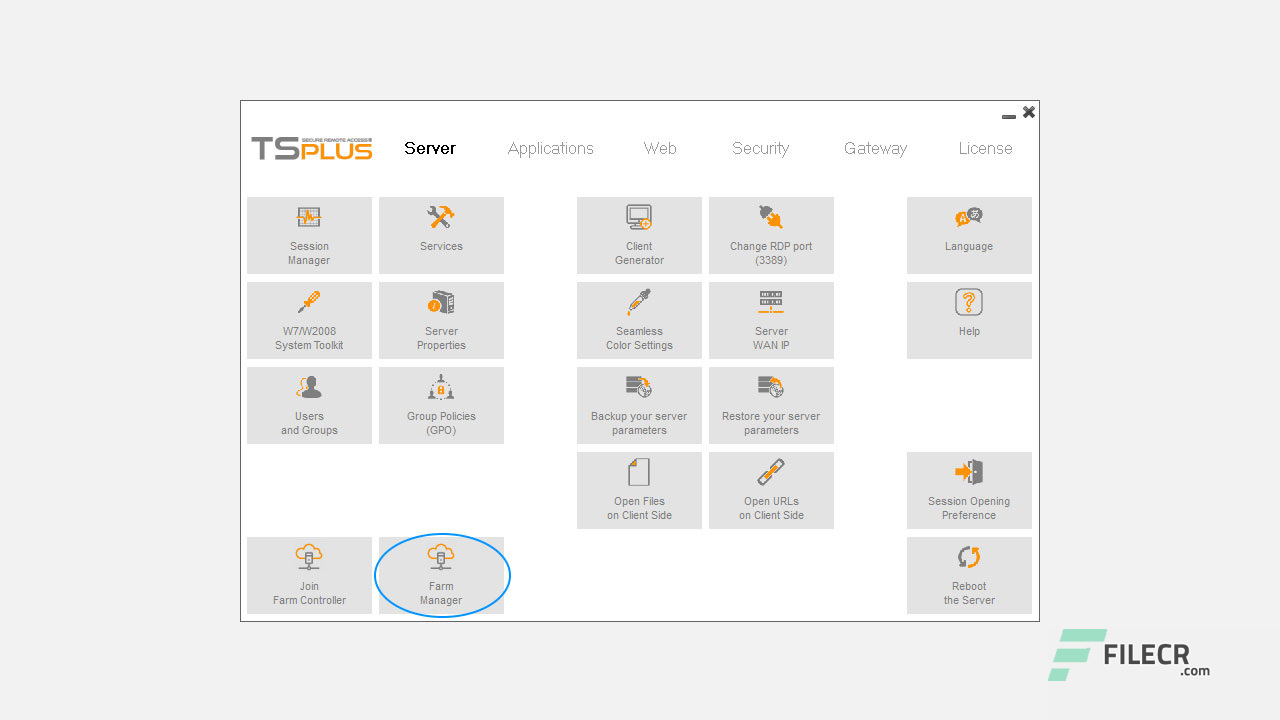Image resolution: width=1280 pixels, height=720 pixels.
Task: Open Group Policies (GPO)
Action: coord(441,405)
